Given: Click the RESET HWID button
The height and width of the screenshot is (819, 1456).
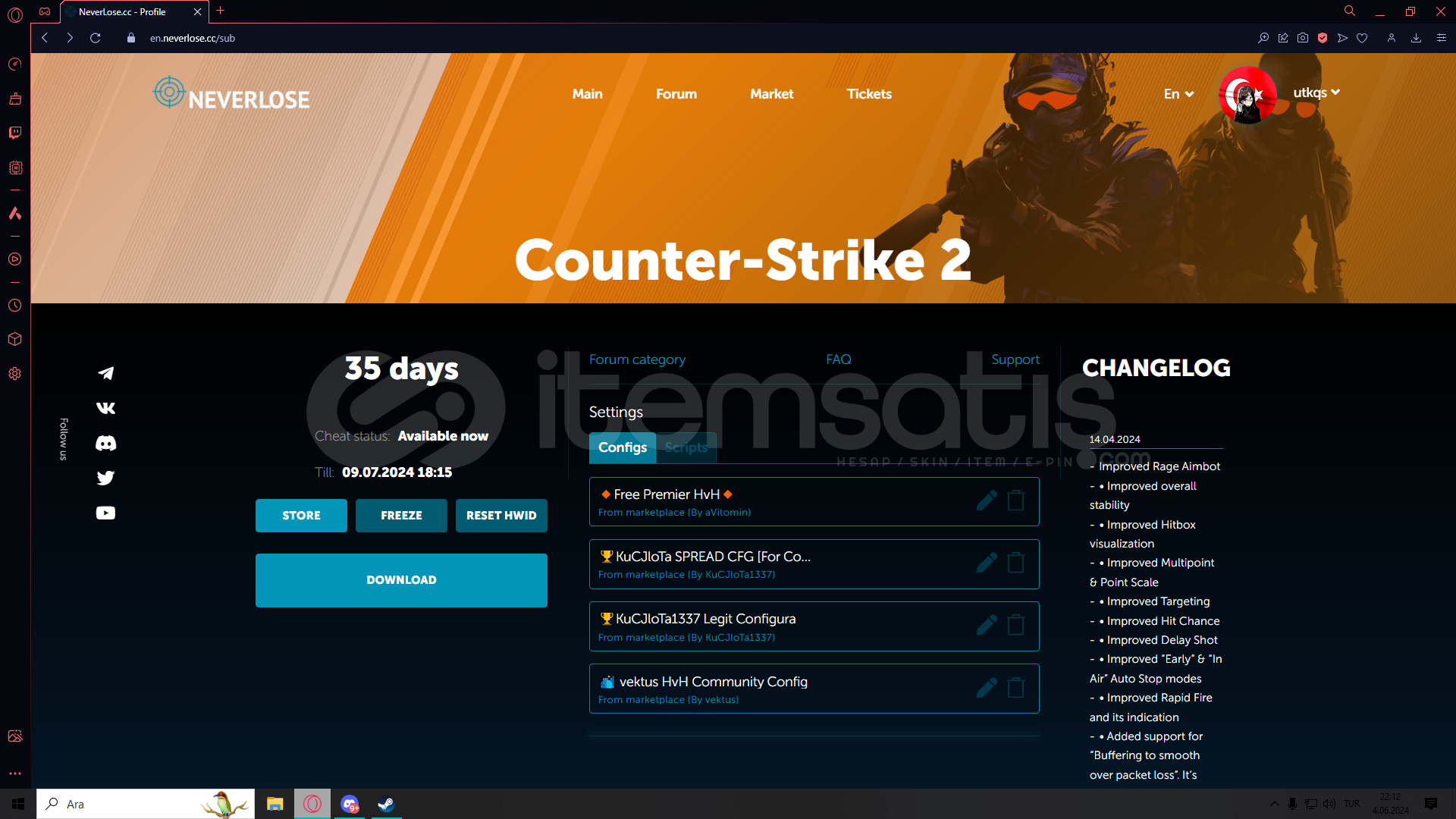Looking at the screenshot, I should (x=501, y=516).
